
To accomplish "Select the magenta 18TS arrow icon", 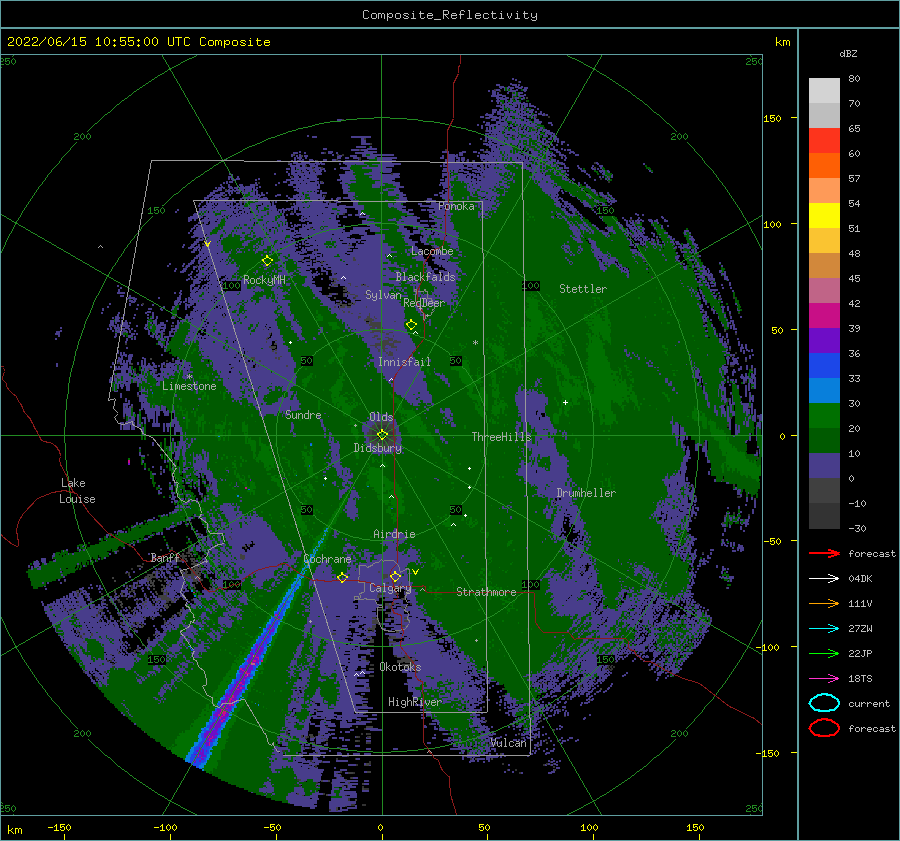I will tap(824, 678).
